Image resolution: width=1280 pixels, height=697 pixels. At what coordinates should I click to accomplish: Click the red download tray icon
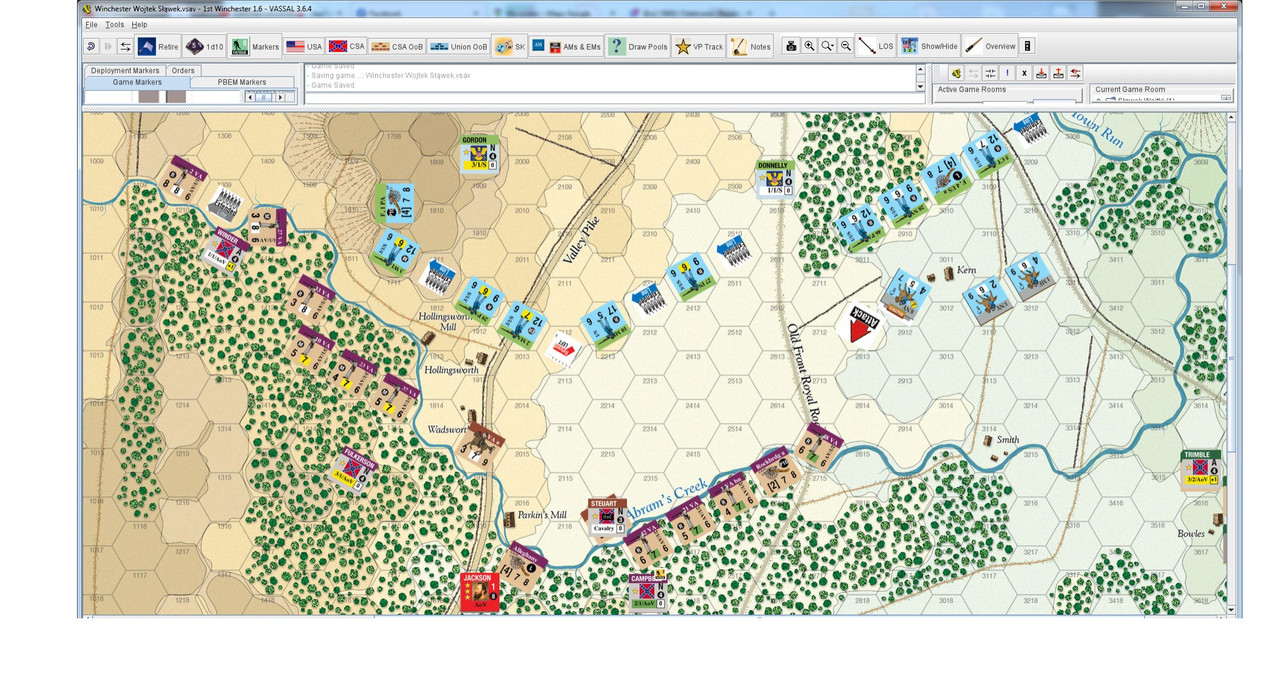(1041, 73)
